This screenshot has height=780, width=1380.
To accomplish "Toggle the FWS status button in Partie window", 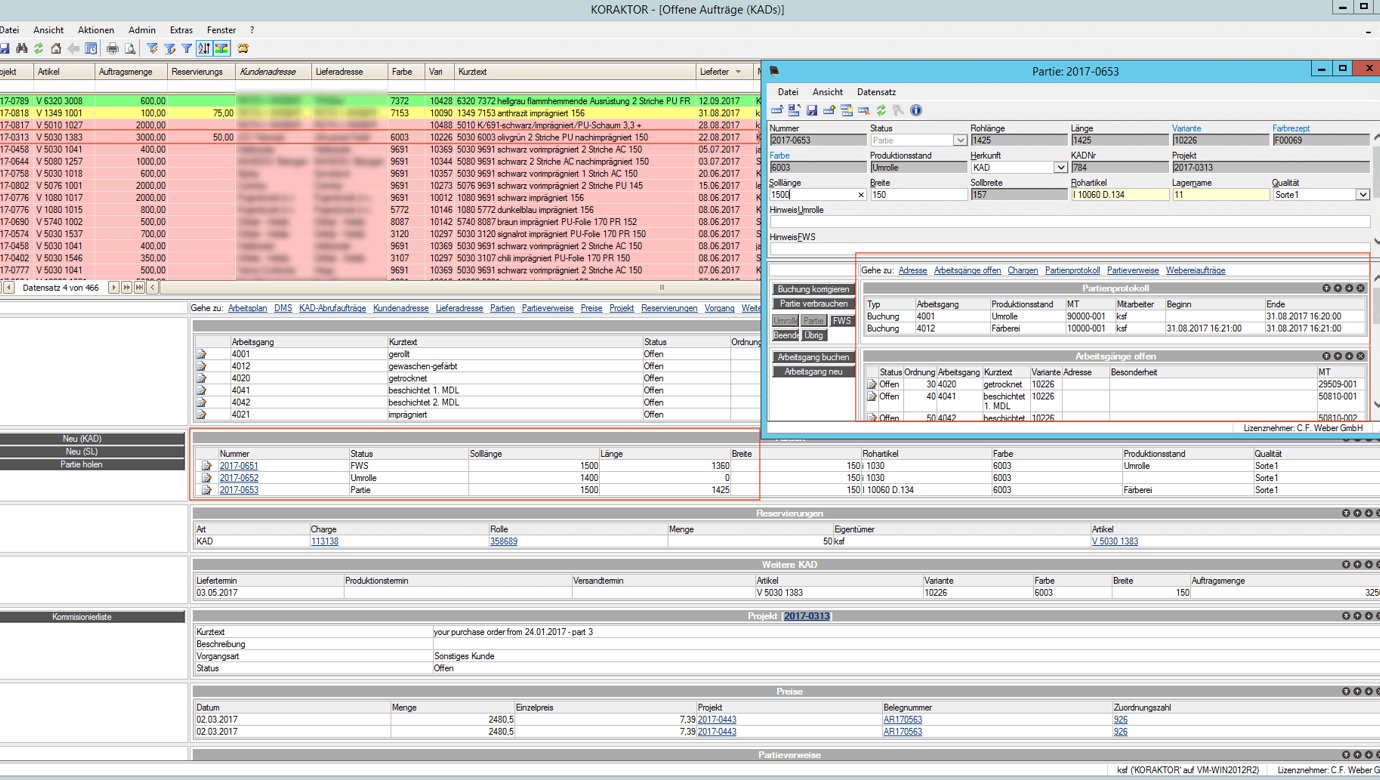I will click(842, 321).
